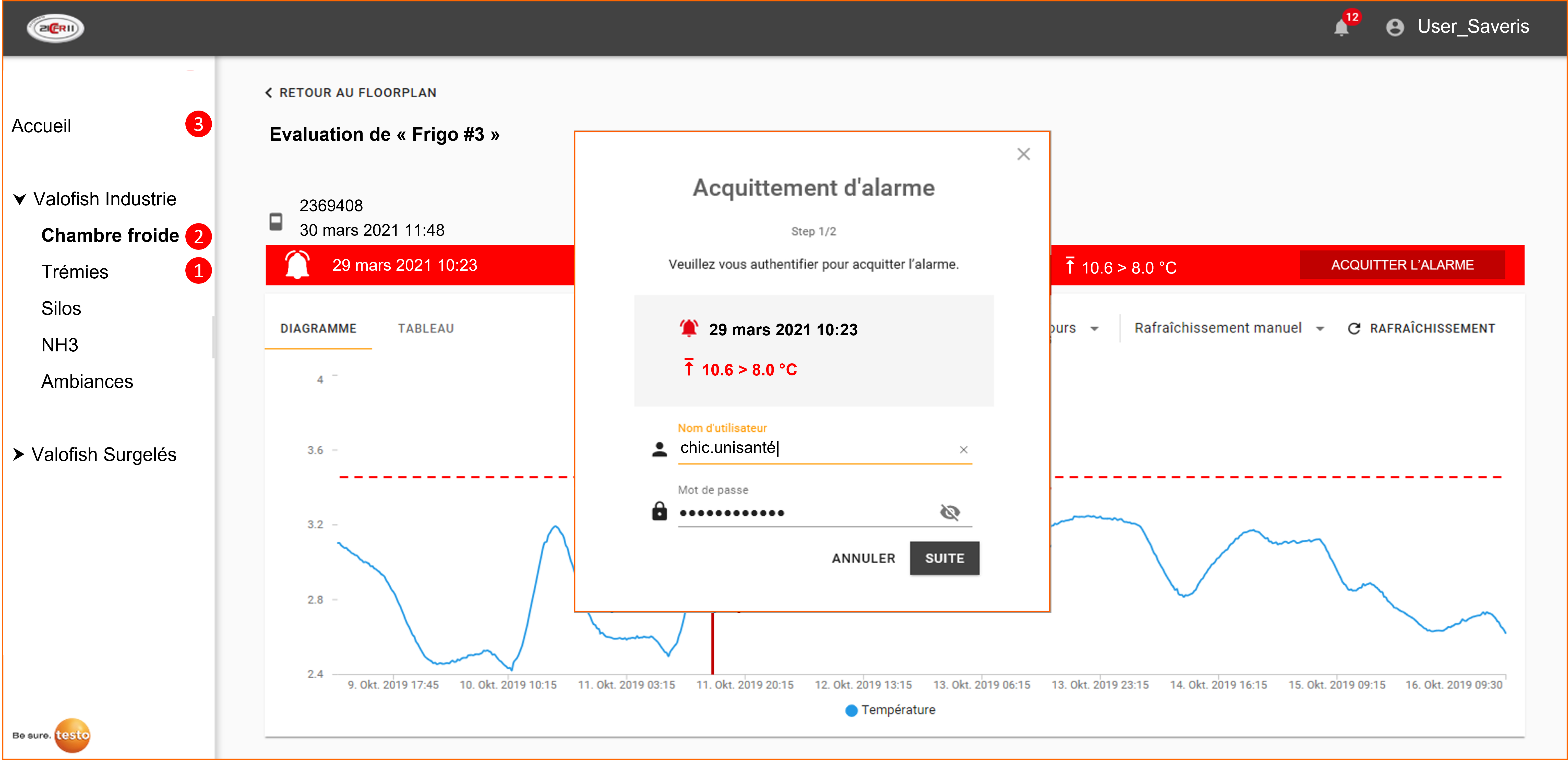Image resolution: width=1568 pixels, height=760 pixels.
Task: Click the '29 mars 2021 10:23' text in banner
Action: pos(405,266)
